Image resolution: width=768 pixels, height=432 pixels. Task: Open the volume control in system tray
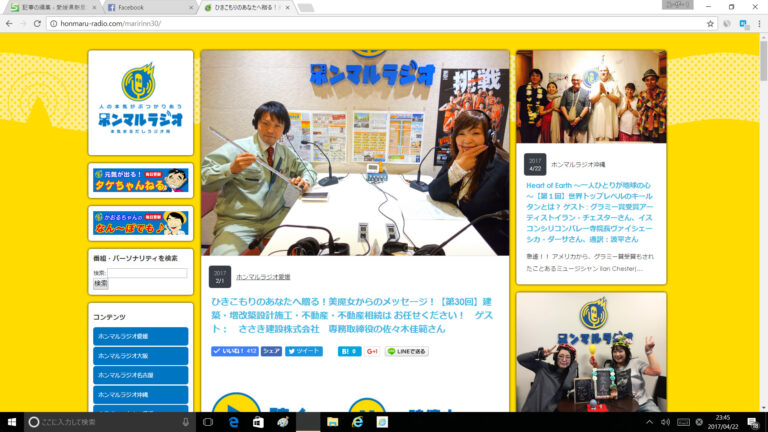pos(665,422)
